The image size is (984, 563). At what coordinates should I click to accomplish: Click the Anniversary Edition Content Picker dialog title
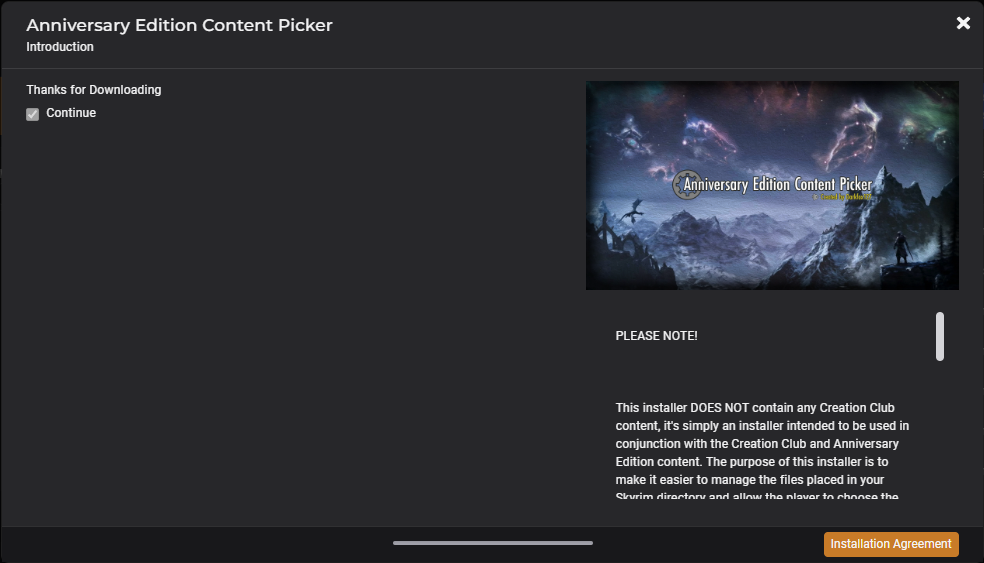coord(179,25)
